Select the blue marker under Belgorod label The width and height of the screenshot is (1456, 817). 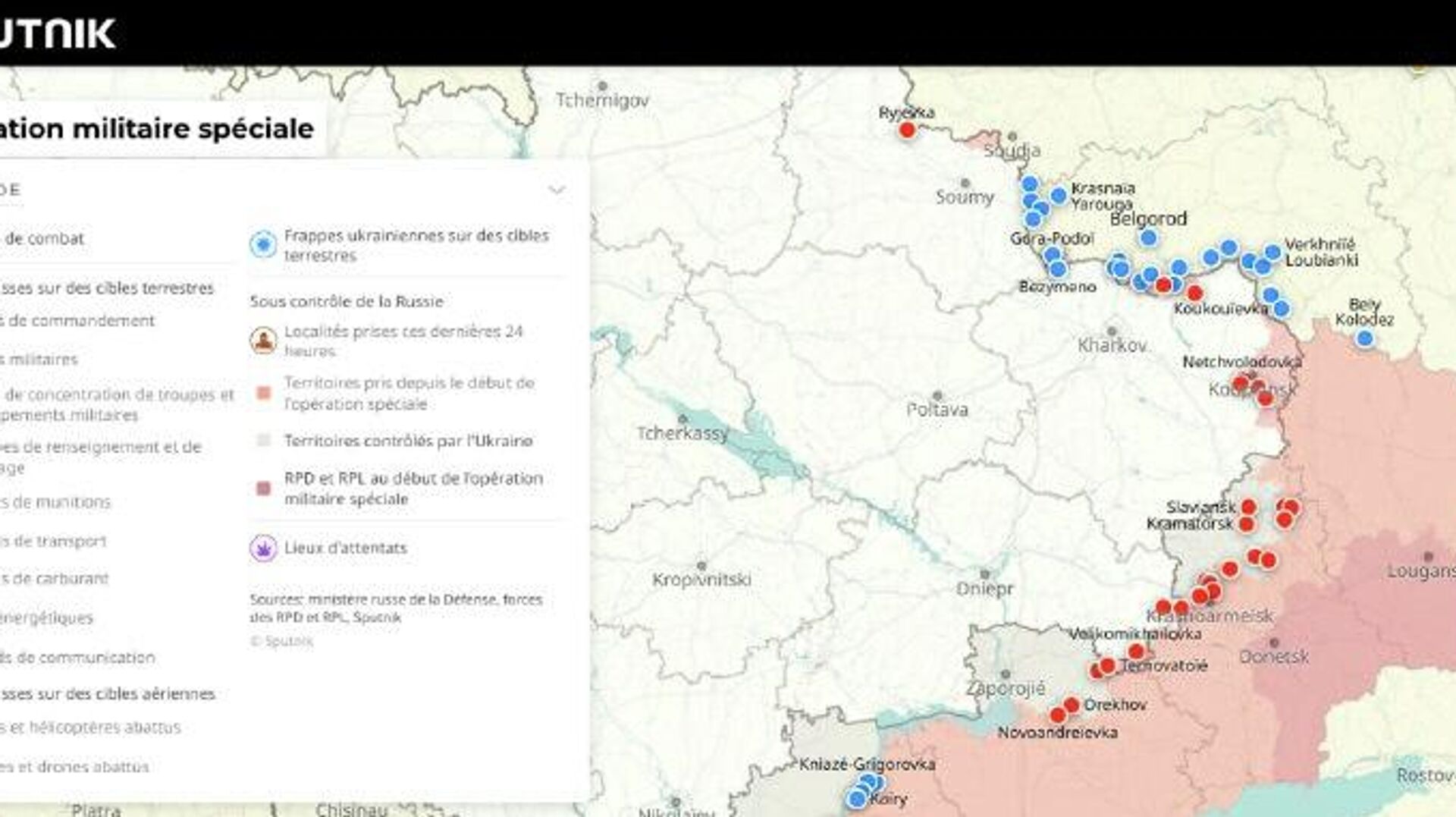[x=1149, y=238]
